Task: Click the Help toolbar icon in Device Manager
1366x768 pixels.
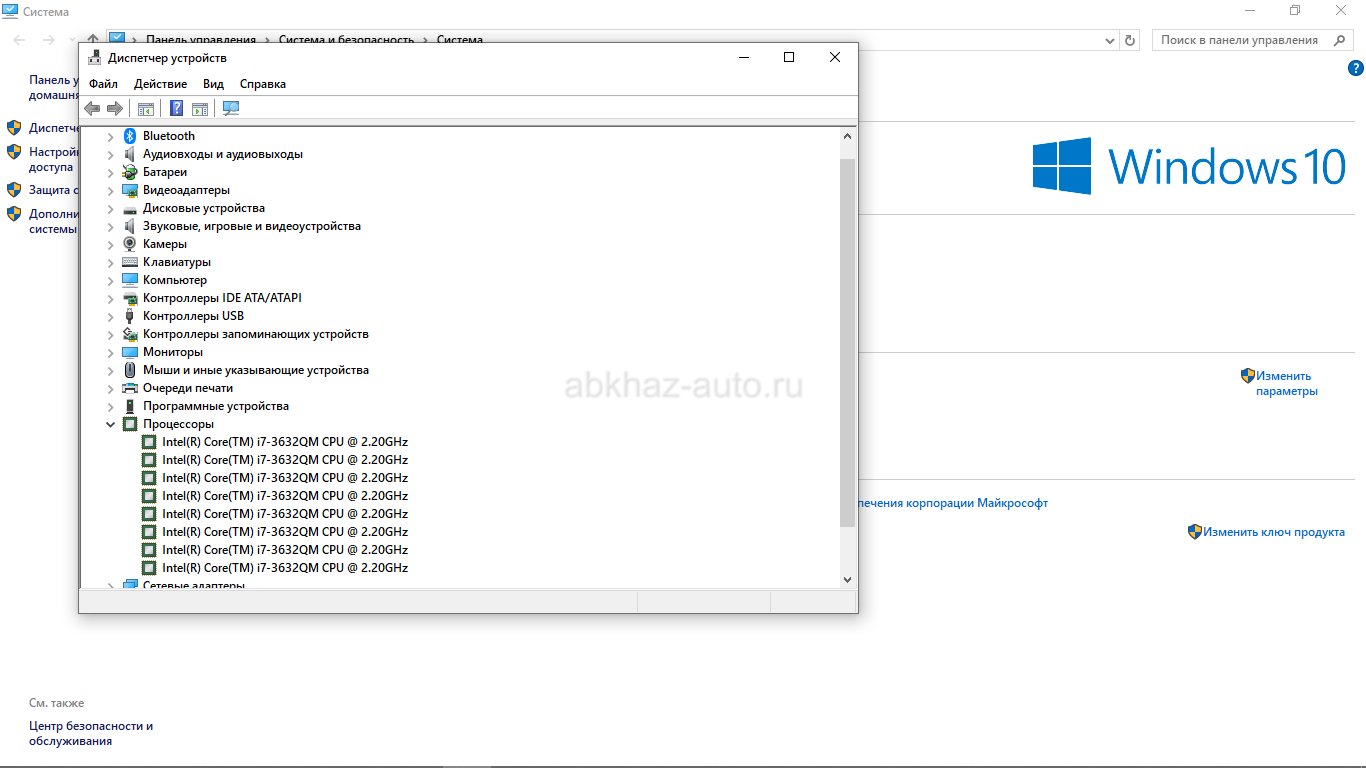Action: pyautogui.click(x=177, y=108)
